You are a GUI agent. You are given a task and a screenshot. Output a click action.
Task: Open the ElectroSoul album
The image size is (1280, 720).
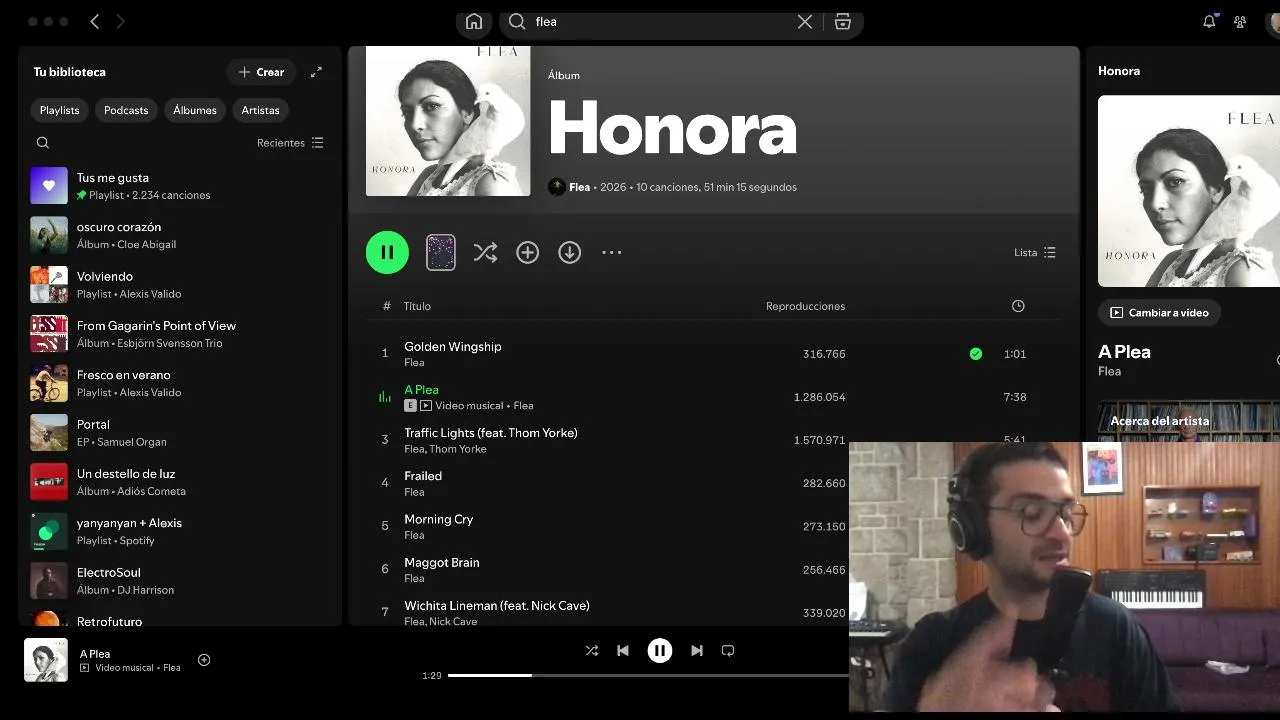[x=180, y=580]
